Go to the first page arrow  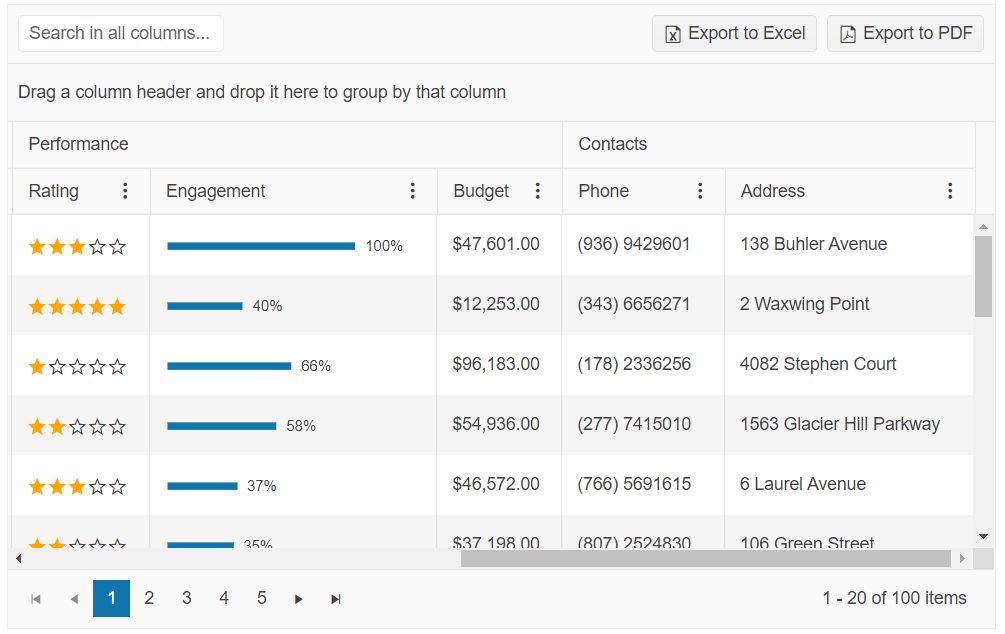click(36, 599)
